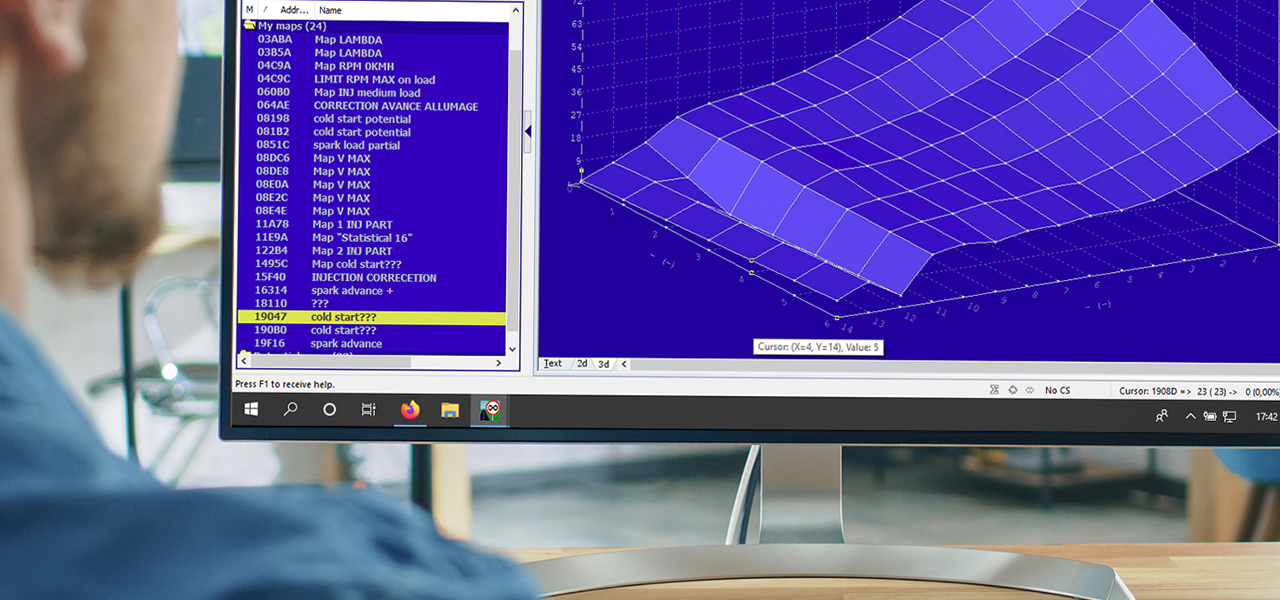Open Cortana circle on taskbar

point(329,409)
